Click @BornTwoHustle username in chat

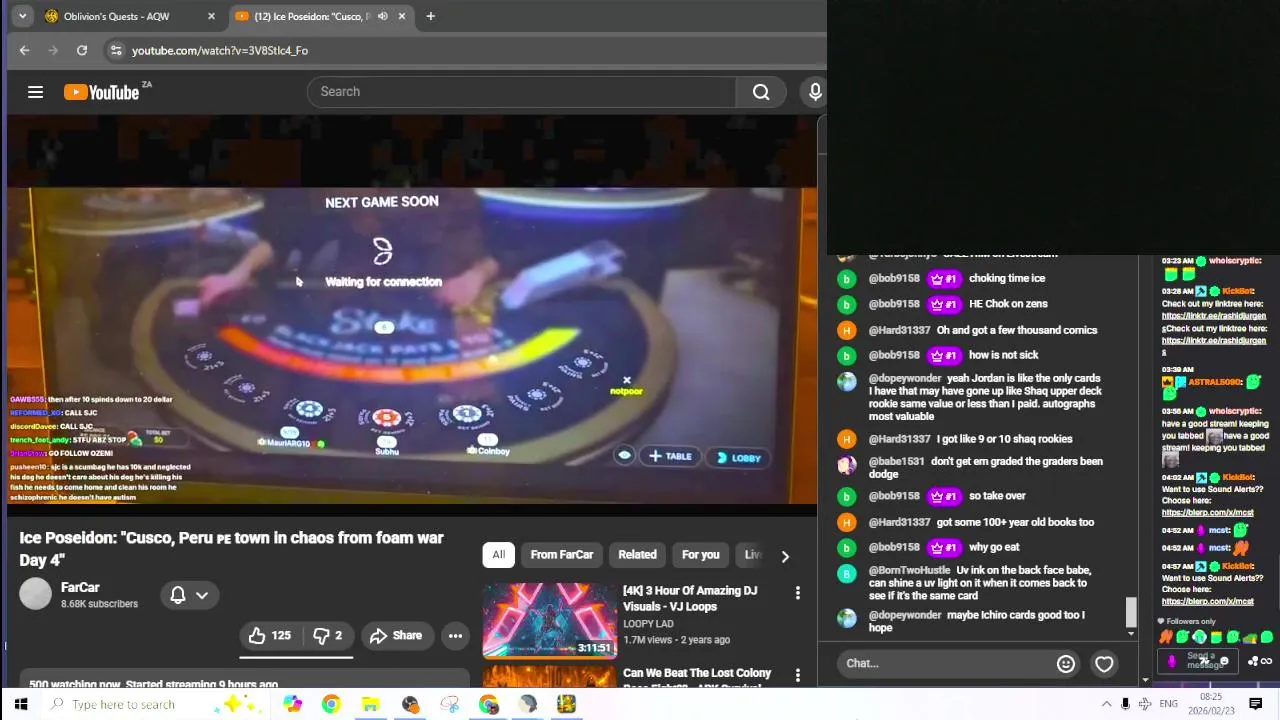pyautogui.click(x=909, y=570)
